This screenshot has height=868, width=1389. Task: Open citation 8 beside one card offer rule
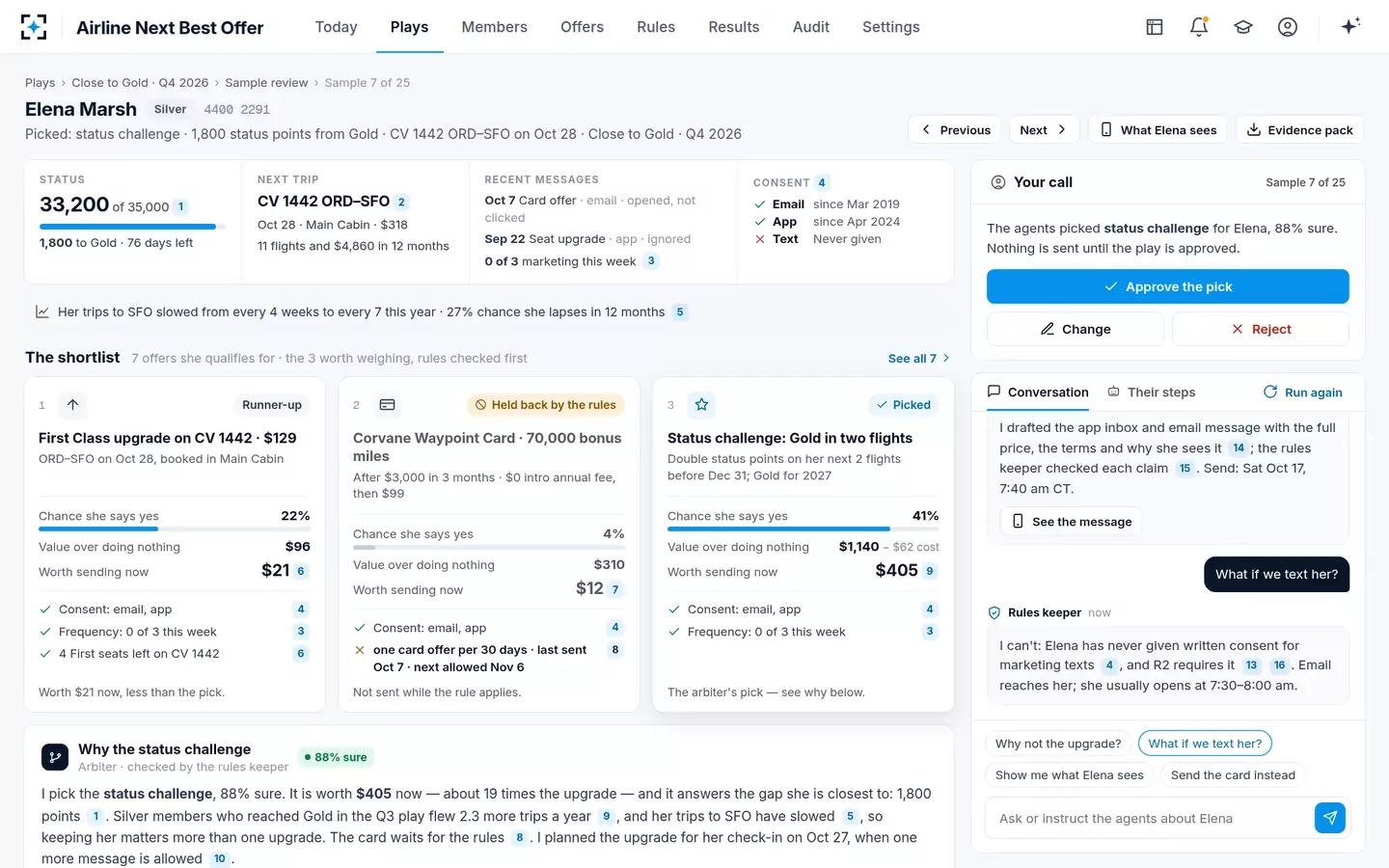pos(615,650)
